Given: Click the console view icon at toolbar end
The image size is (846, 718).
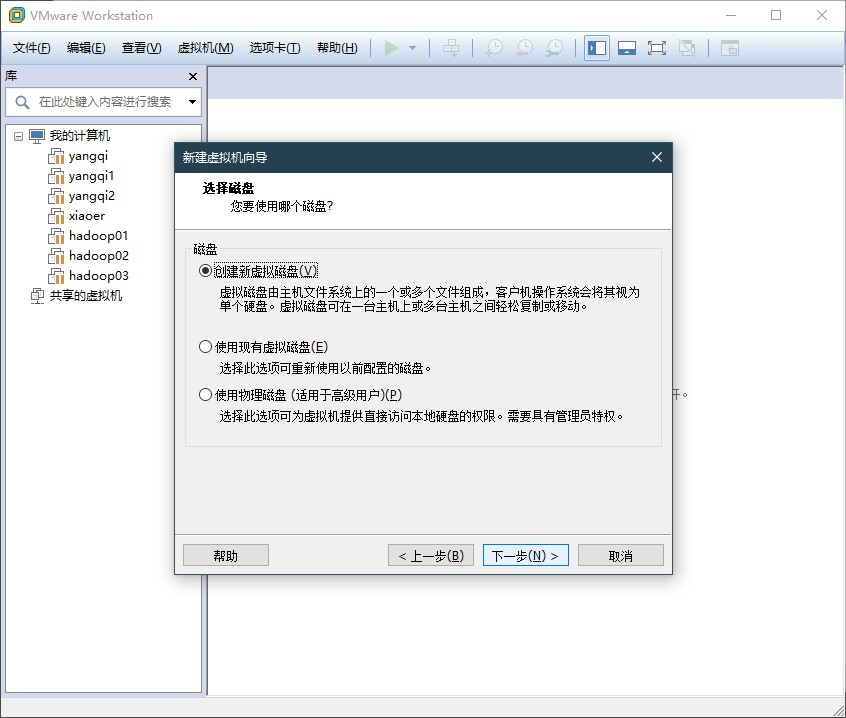Looking at the screenshot, I should coord(729,48).
